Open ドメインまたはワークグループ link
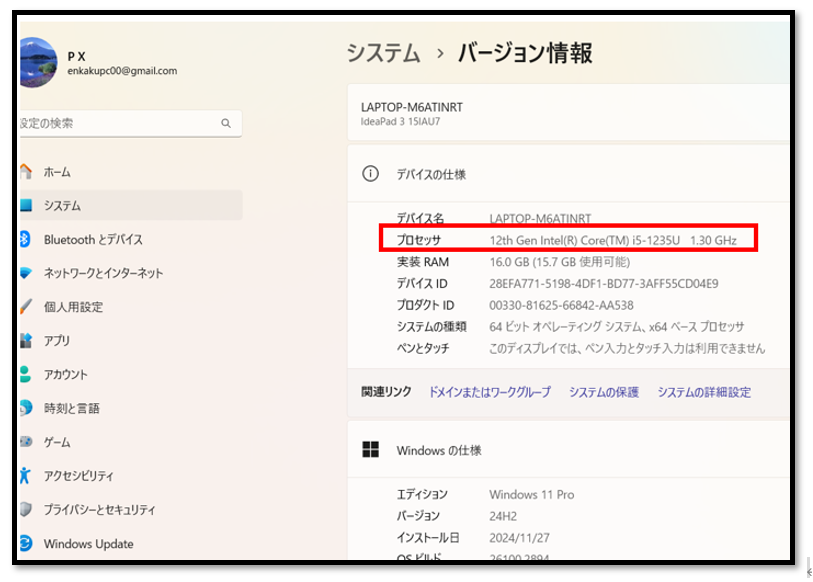 489,392
